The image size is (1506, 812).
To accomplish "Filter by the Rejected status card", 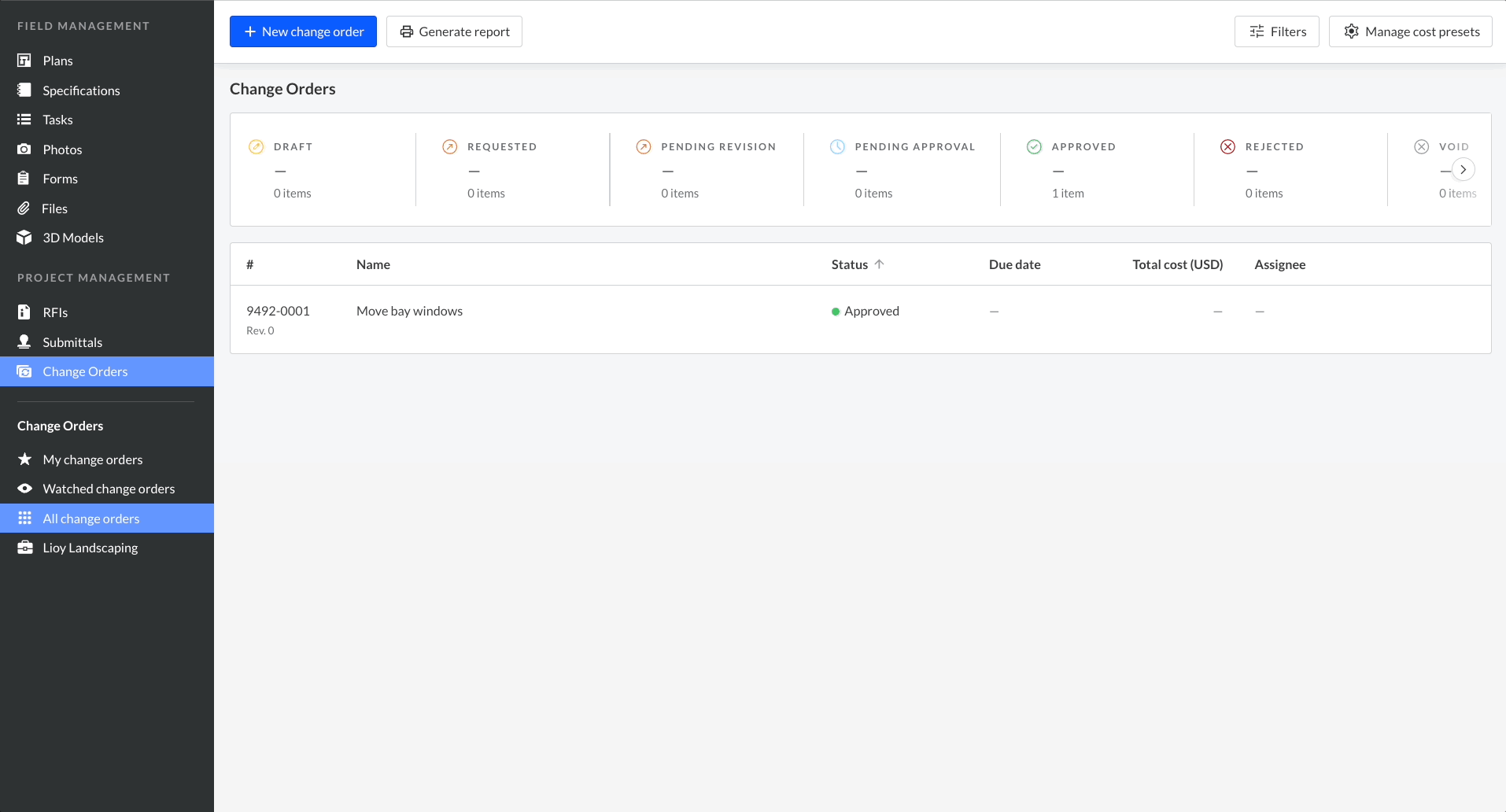I will coord(1273,169).
